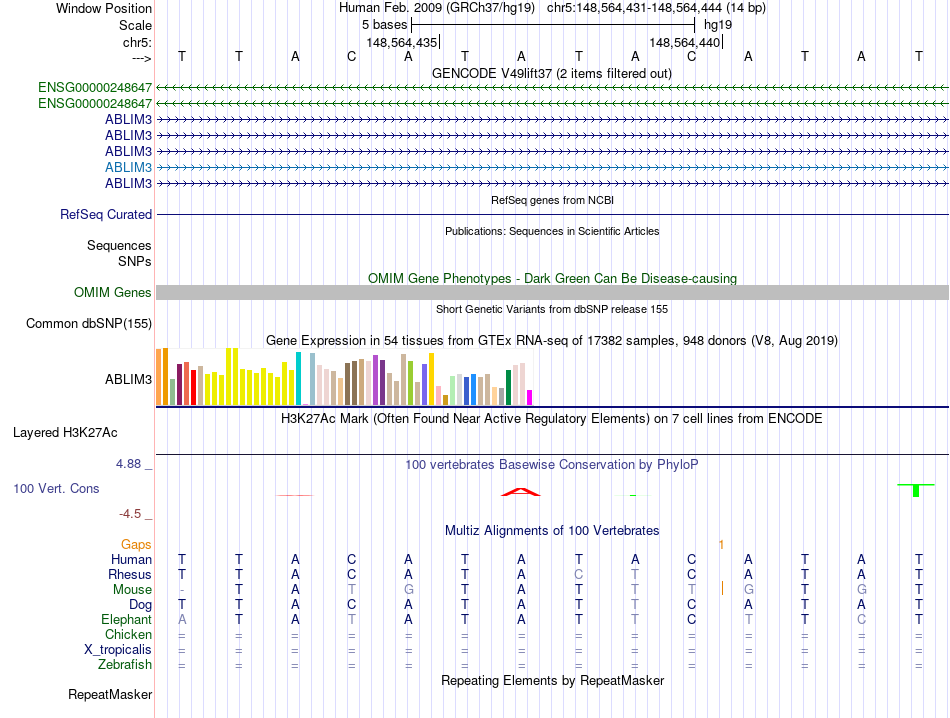Viewport: 950px width, 718px height.
Task: Click the SNPs track label
Action: coord(135,261)
